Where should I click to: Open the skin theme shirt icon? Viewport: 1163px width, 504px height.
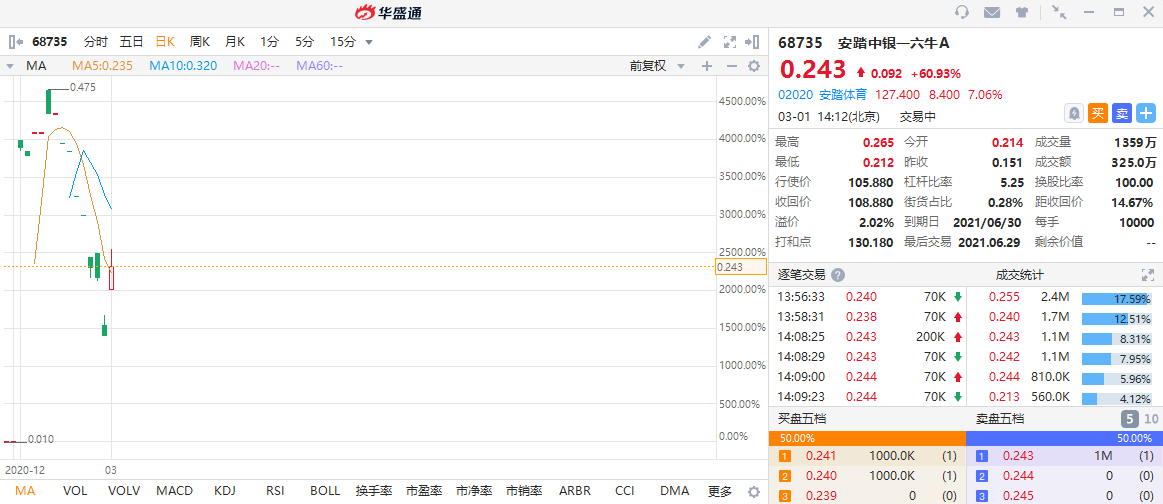[1021, 12]
